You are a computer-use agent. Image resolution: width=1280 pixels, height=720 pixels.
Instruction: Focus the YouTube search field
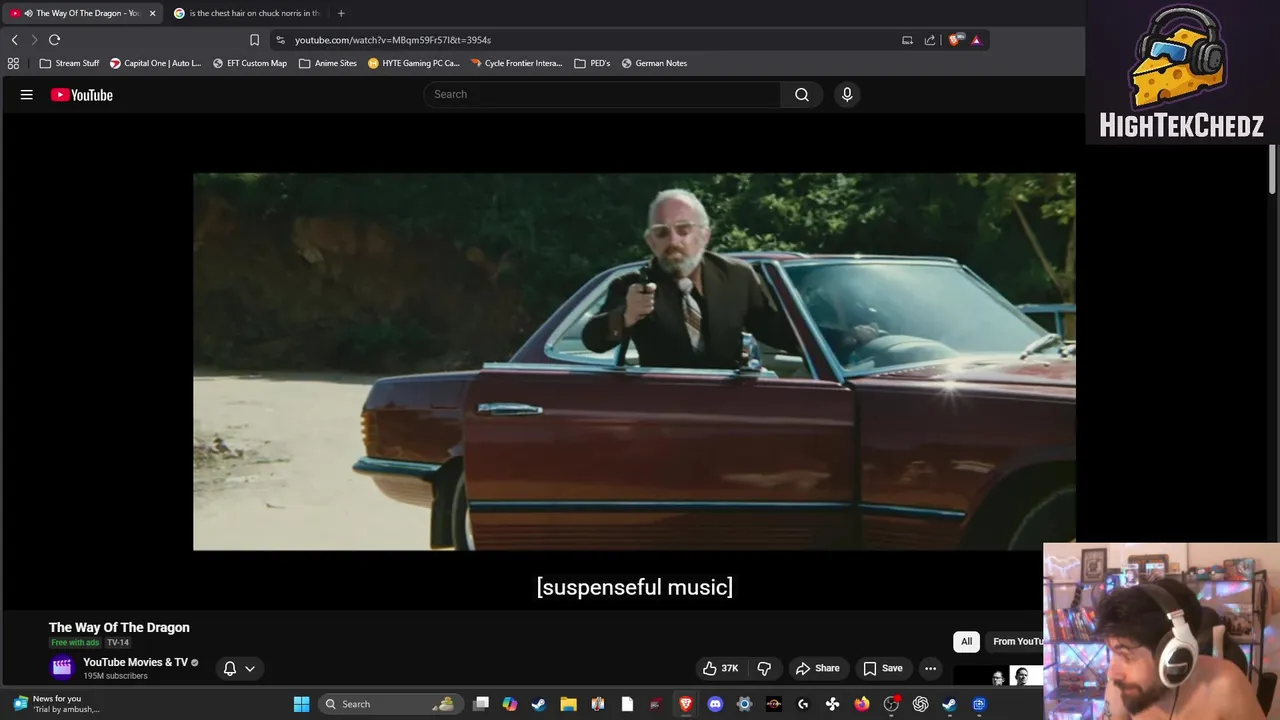tap(603, 94)
